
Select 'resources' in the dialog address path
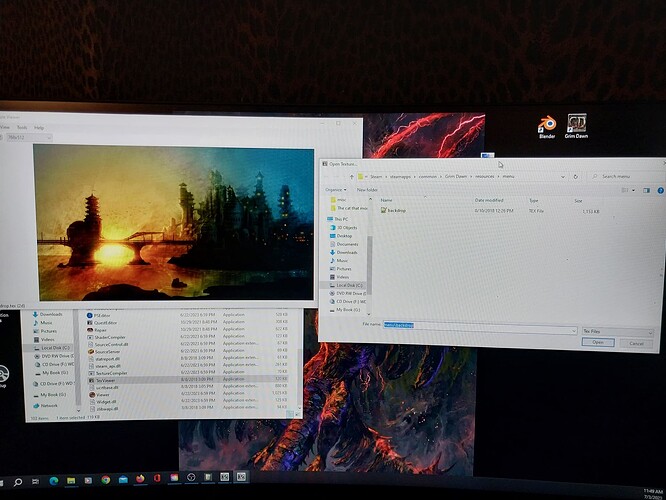tap(485, 176)
